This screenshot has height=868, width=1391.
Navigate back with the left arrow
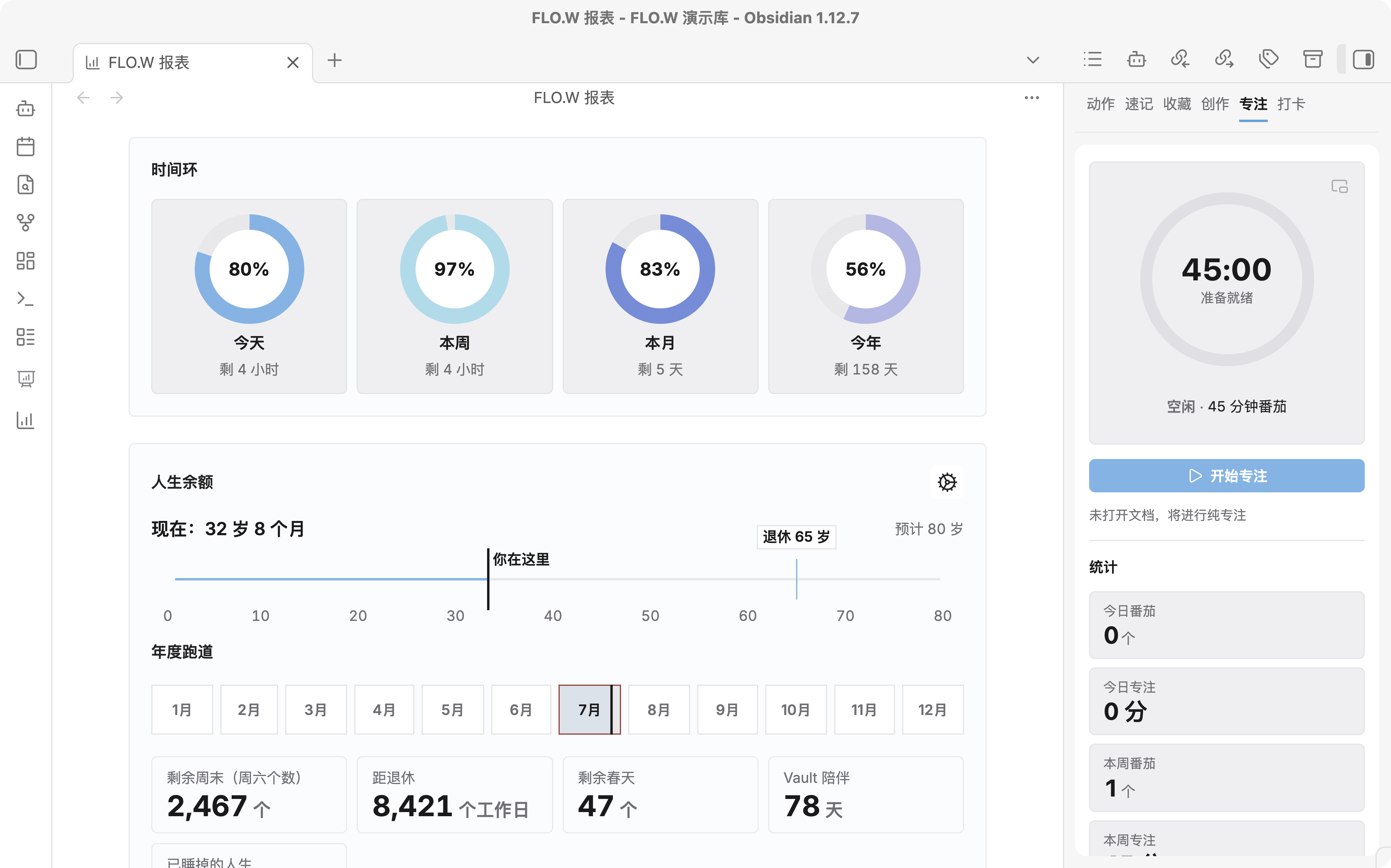[x=84, y=98]
